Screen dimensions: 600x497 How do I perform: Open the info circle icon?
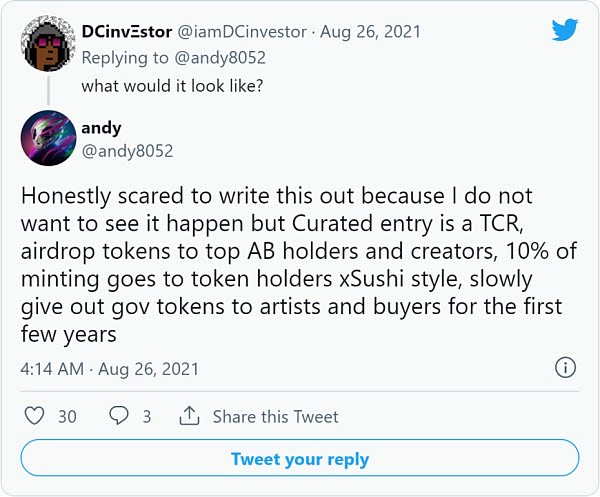[565, 368]
